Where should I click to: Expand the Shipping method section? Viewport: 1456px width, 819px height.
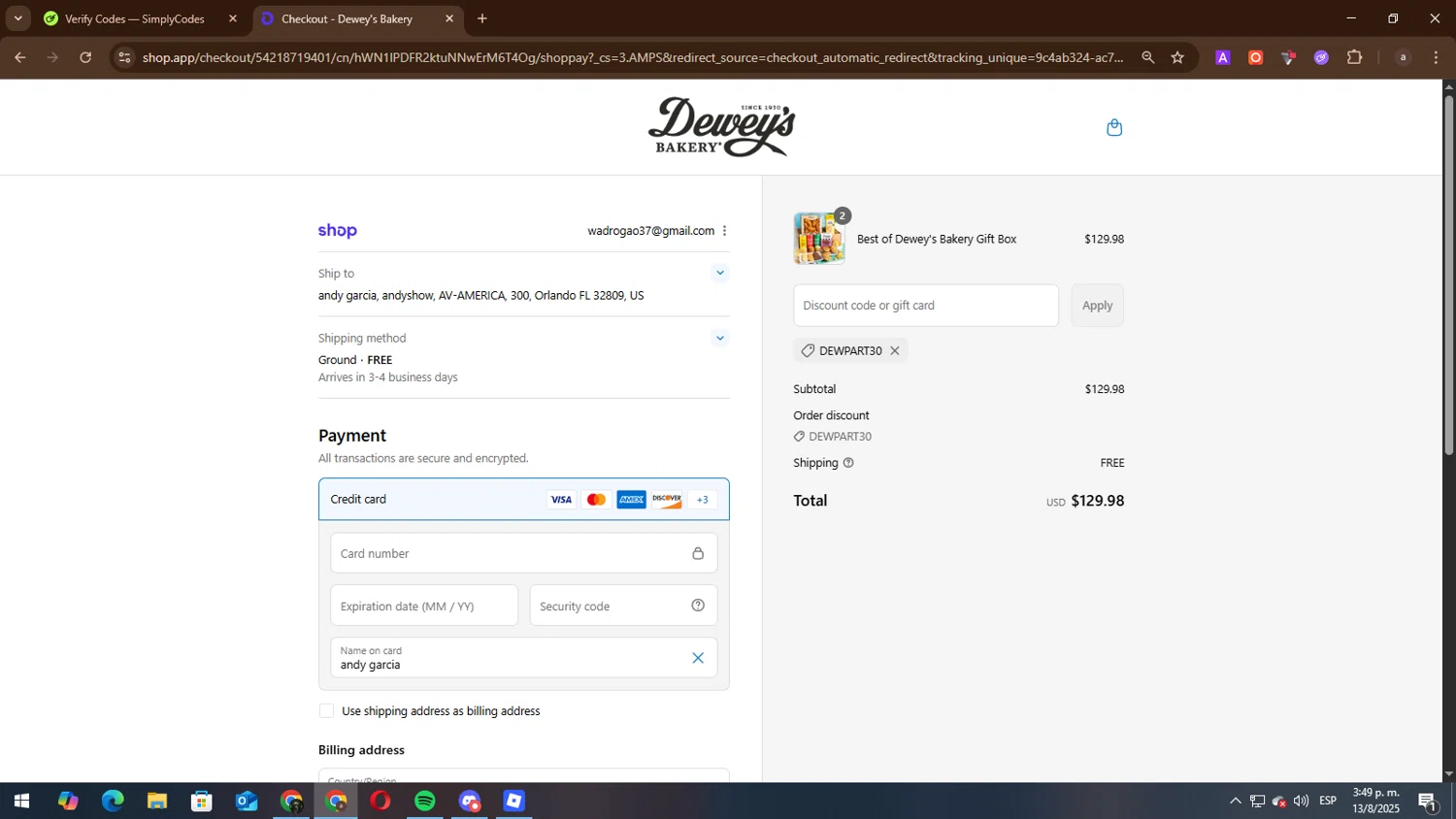pyautogui.click(x=719, y=338)
